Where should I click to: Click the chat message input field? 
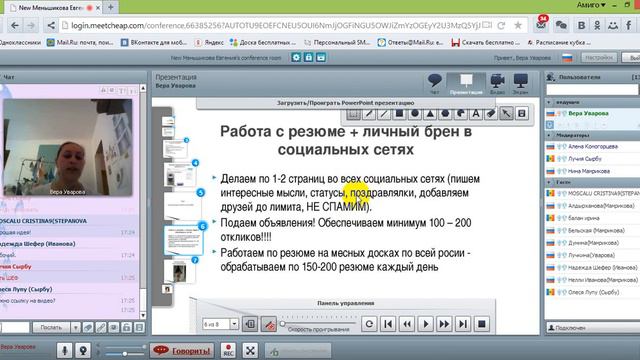(x=15, y=327)
